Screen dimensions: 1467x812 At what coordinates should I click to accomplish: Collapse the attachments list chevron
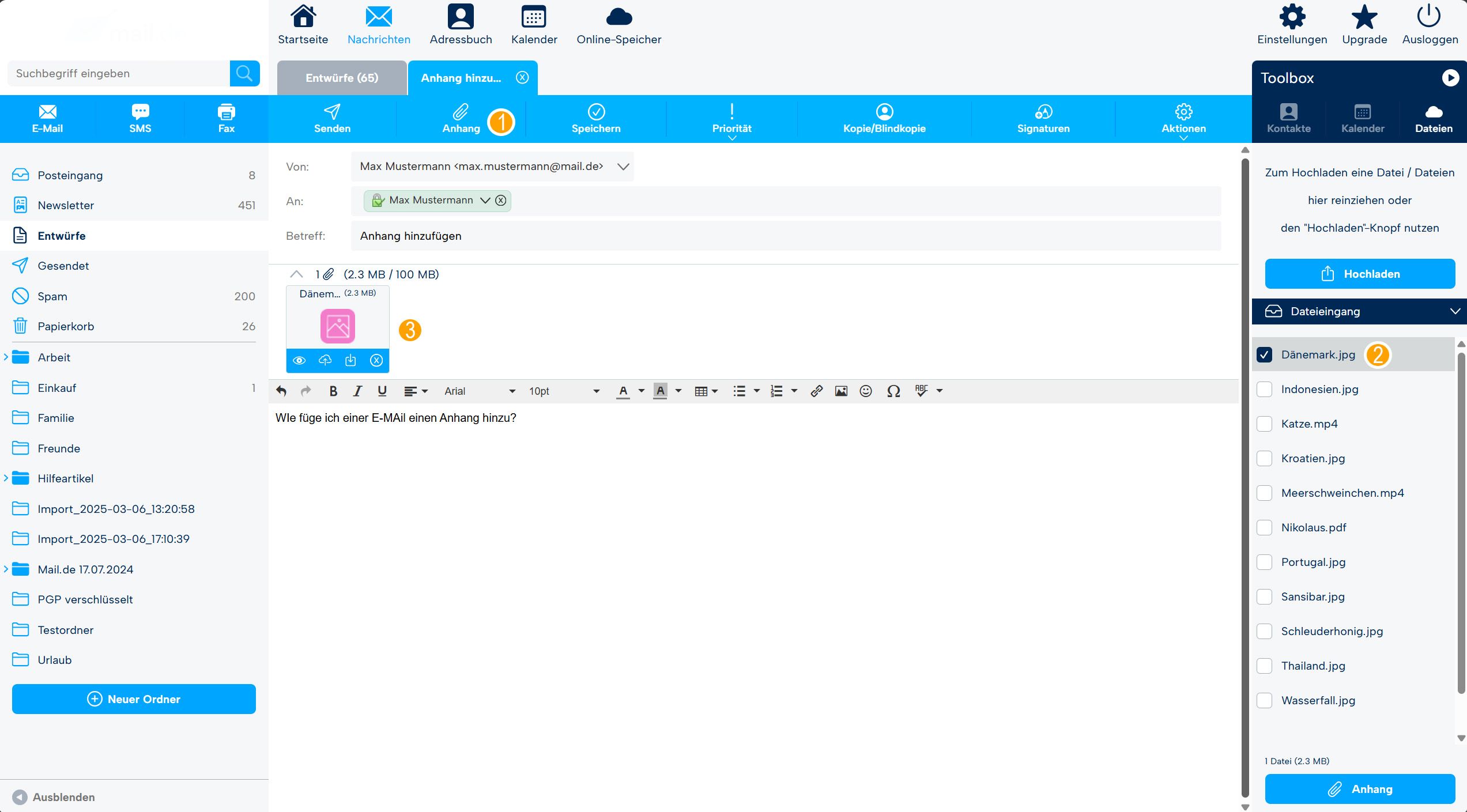pyautogui.click(x=296, y=274)
